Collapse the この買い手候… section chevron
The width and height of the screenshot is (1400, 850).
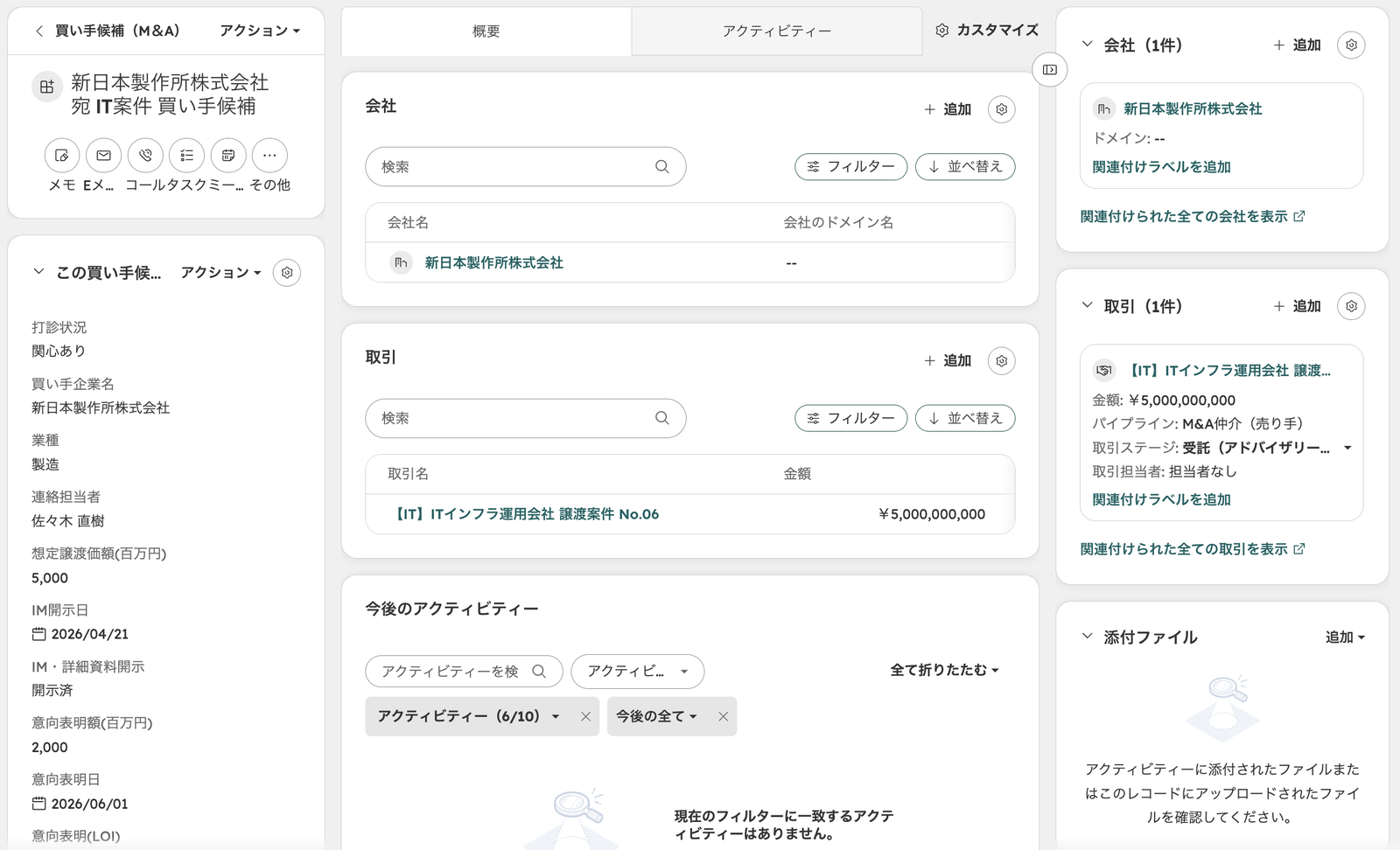(38, 272)
